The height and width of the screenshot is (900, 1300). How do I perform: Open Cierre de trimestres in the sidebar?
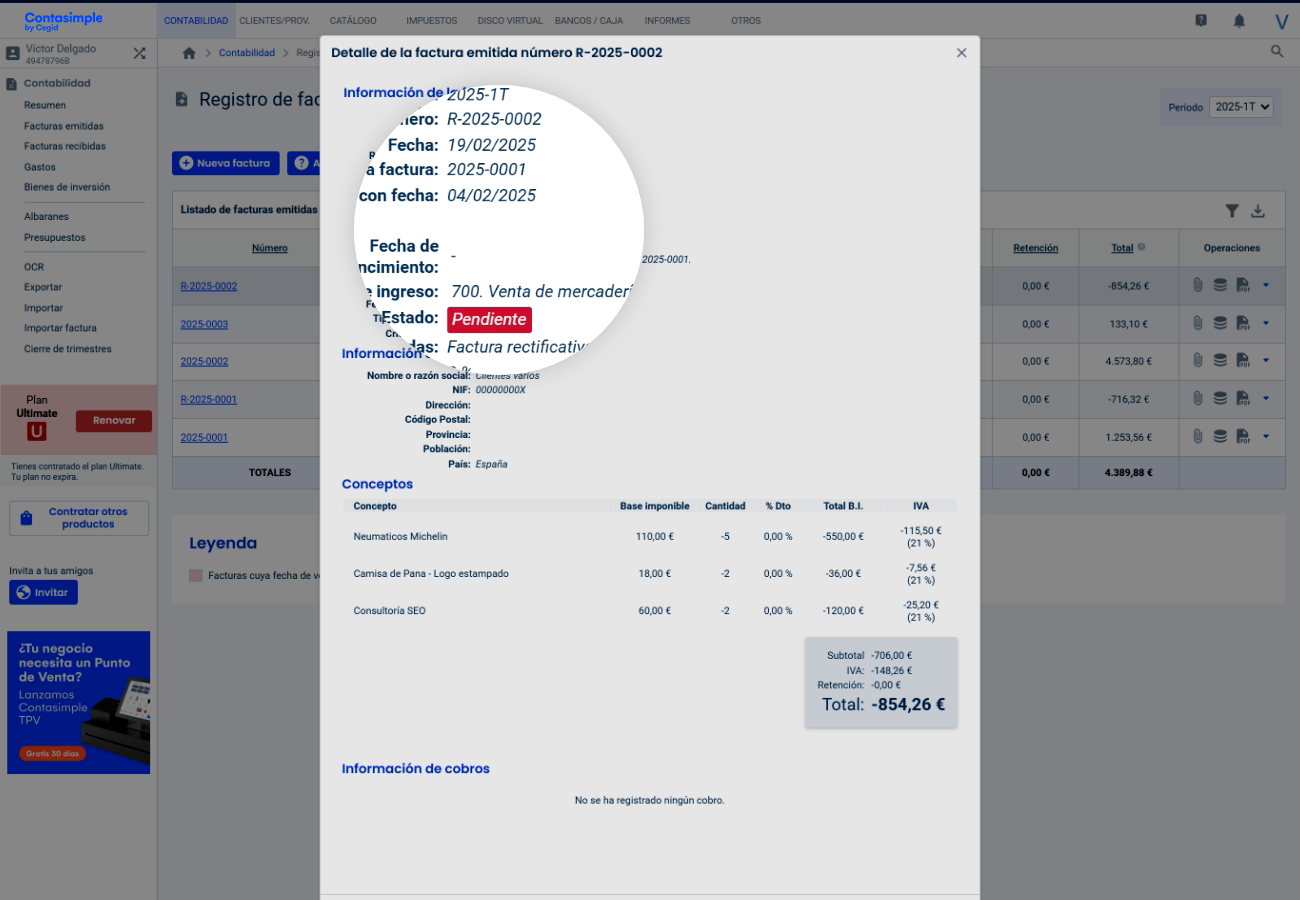[x=68, y=349]
